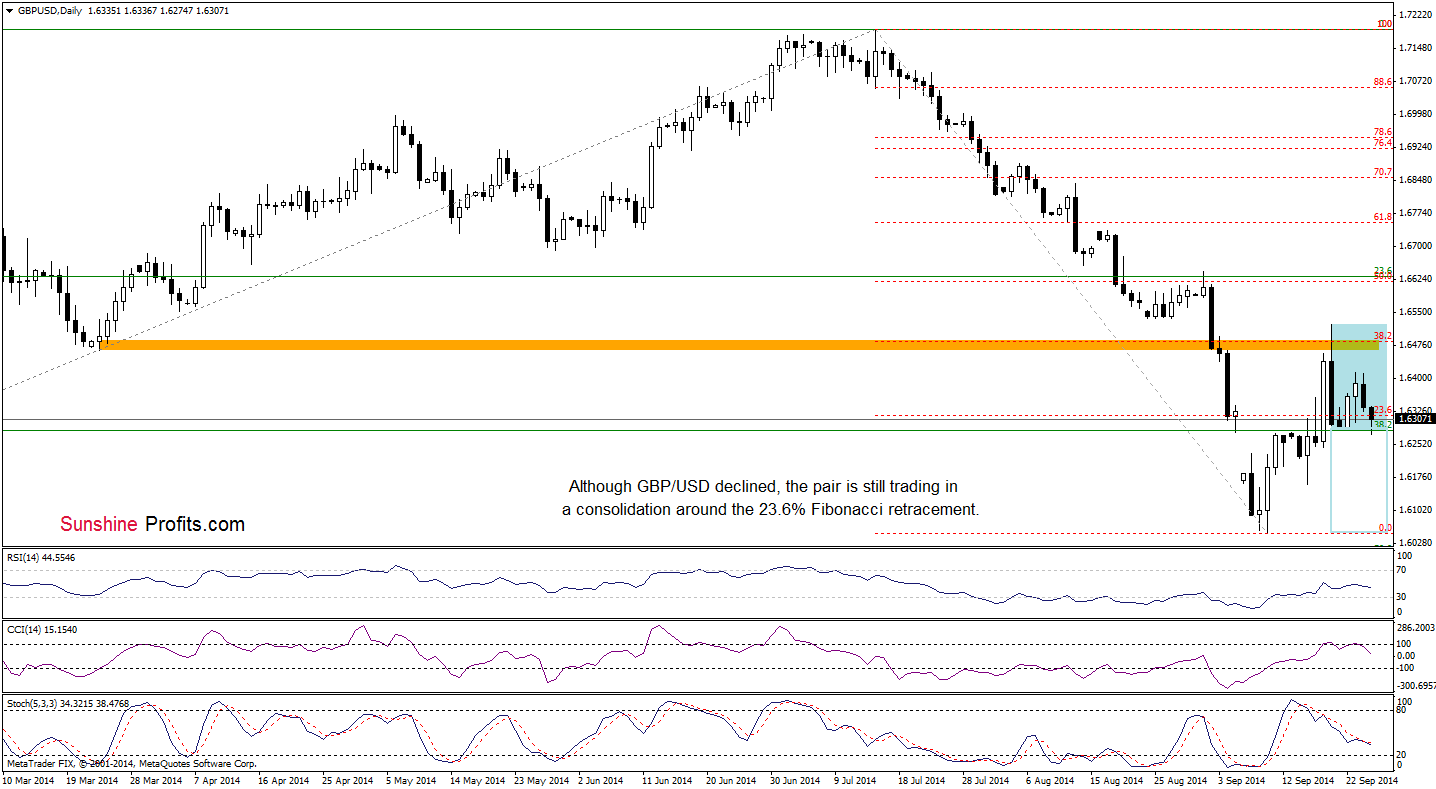
Task: Click the 1.70720 price axis label
Action: click(x=1416, y=81)
